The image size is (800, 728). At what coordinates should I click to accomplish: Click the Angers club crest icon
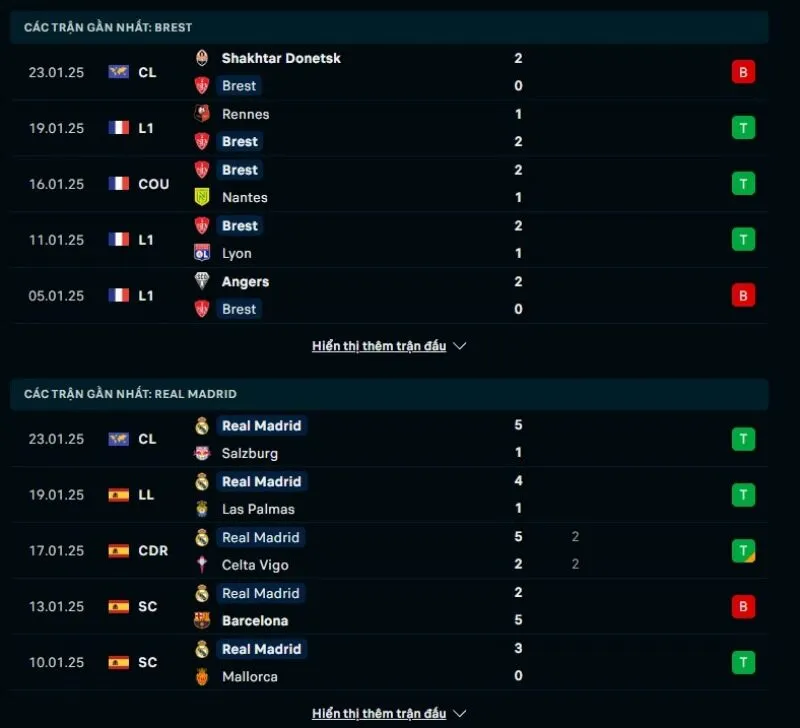click(x=202, y=281)
